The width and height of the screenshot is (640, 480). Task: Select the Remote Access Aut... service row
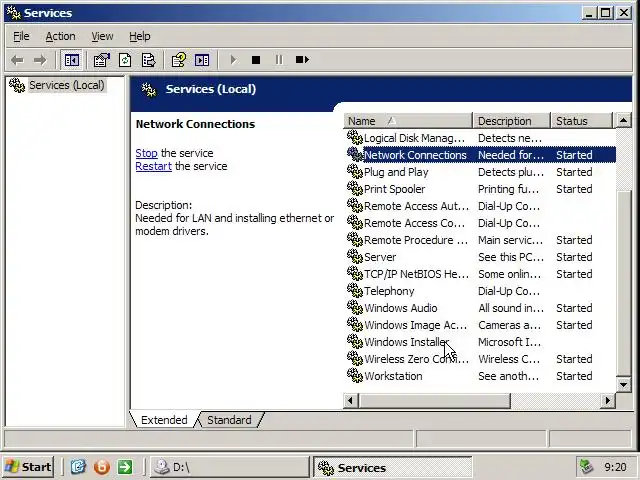click(x=481, y=206)
